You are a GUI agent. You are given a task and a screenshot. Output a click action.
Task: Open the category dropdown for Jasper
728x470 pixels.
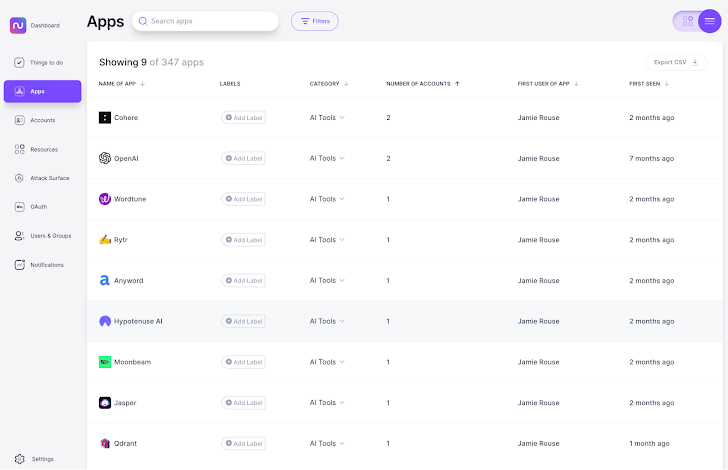tap(327, 403)
